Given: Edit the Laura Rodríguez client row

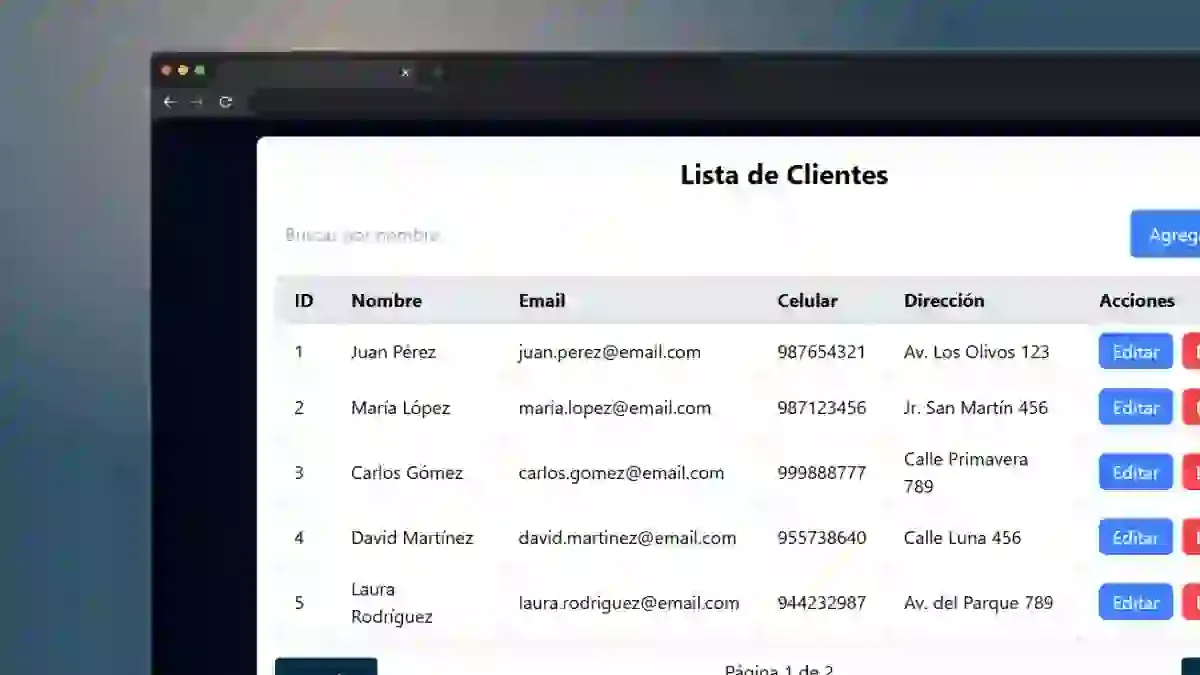Looking at the screenshot, I should click(1136, 602).
